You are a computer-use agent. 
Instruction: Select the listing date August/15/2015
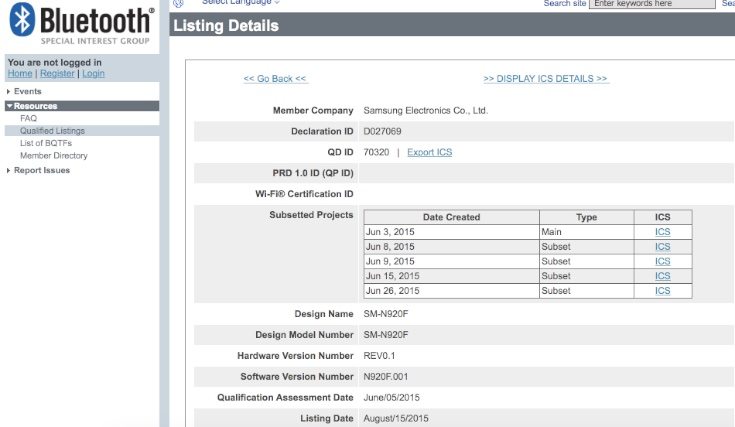pyautogui.click(x=396, y=419)
